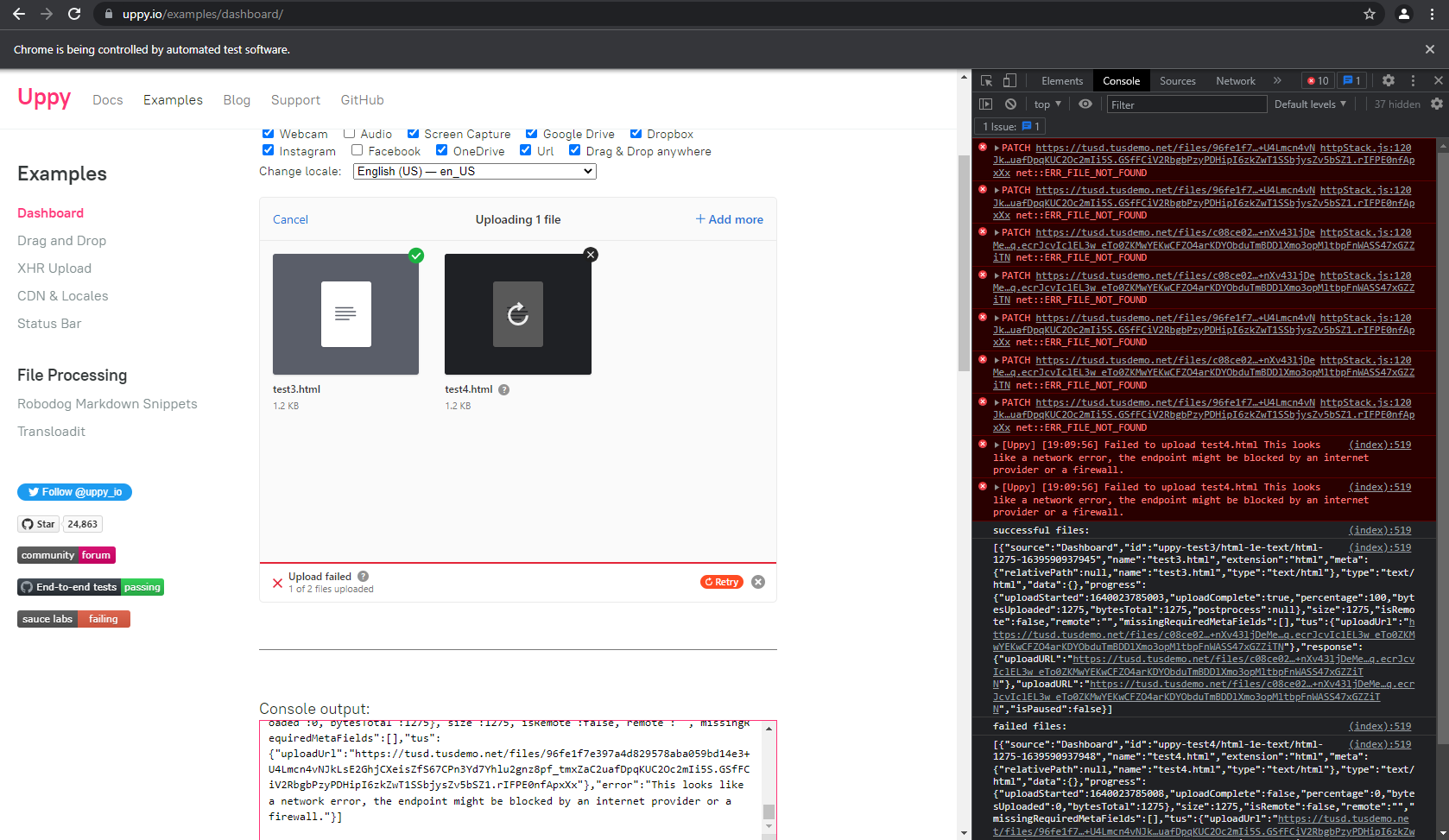Switch to the Elements tab
This screenshot has width=1449, height=840.
(1061, 80)
